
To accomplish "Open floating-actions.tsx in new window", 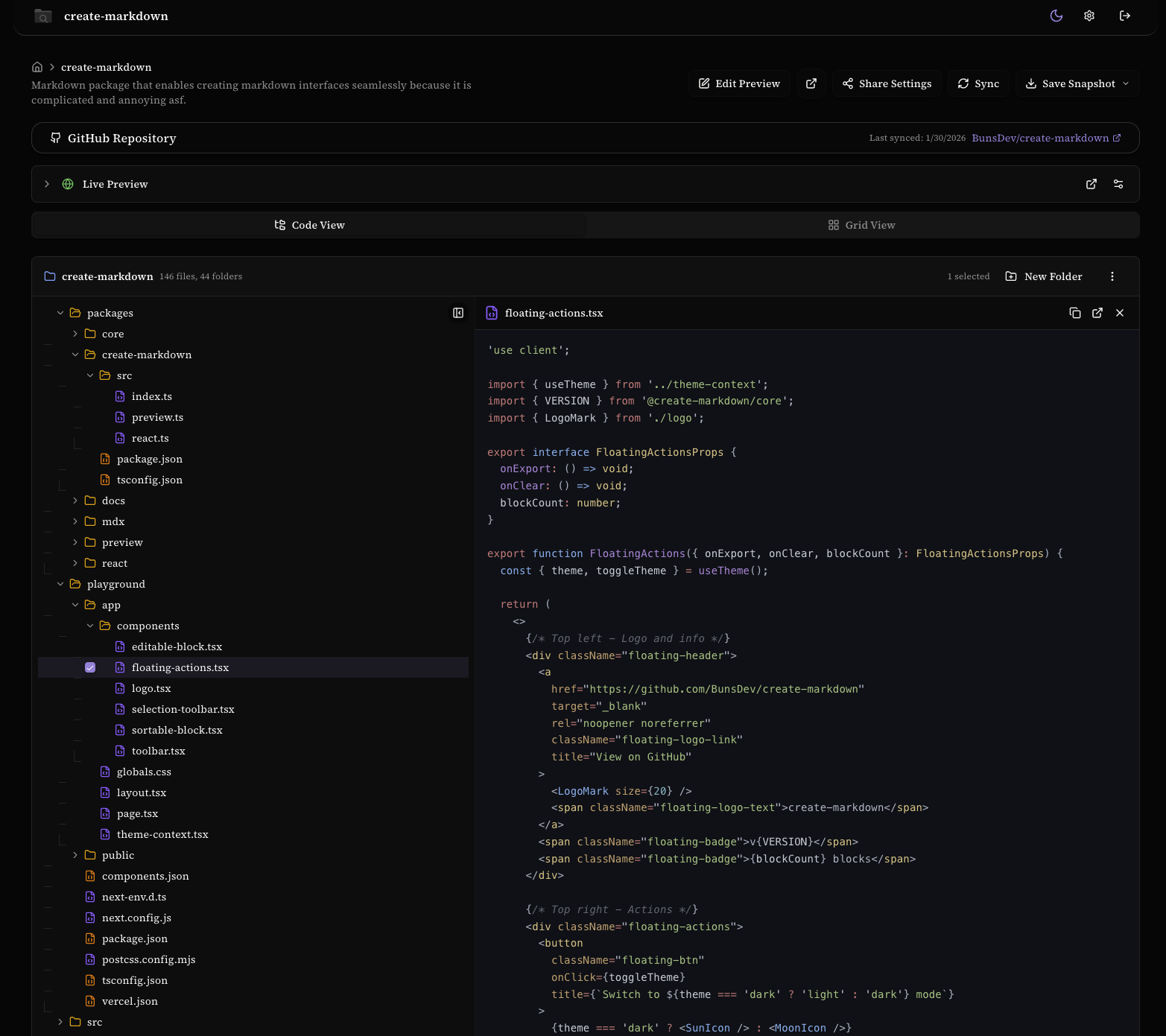I will pyautogui.click(x=1097, y=313).
